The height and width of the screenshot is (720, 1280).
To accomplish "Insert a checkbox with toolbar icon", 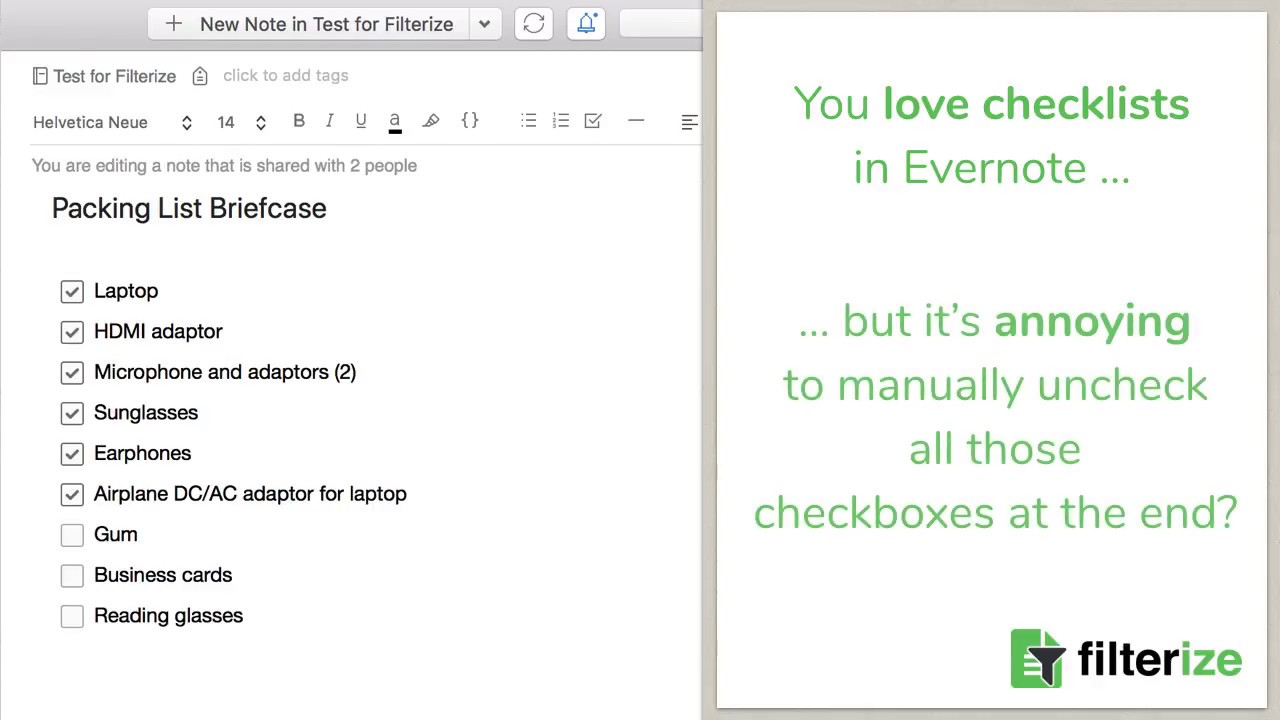I will click(593, 121).
